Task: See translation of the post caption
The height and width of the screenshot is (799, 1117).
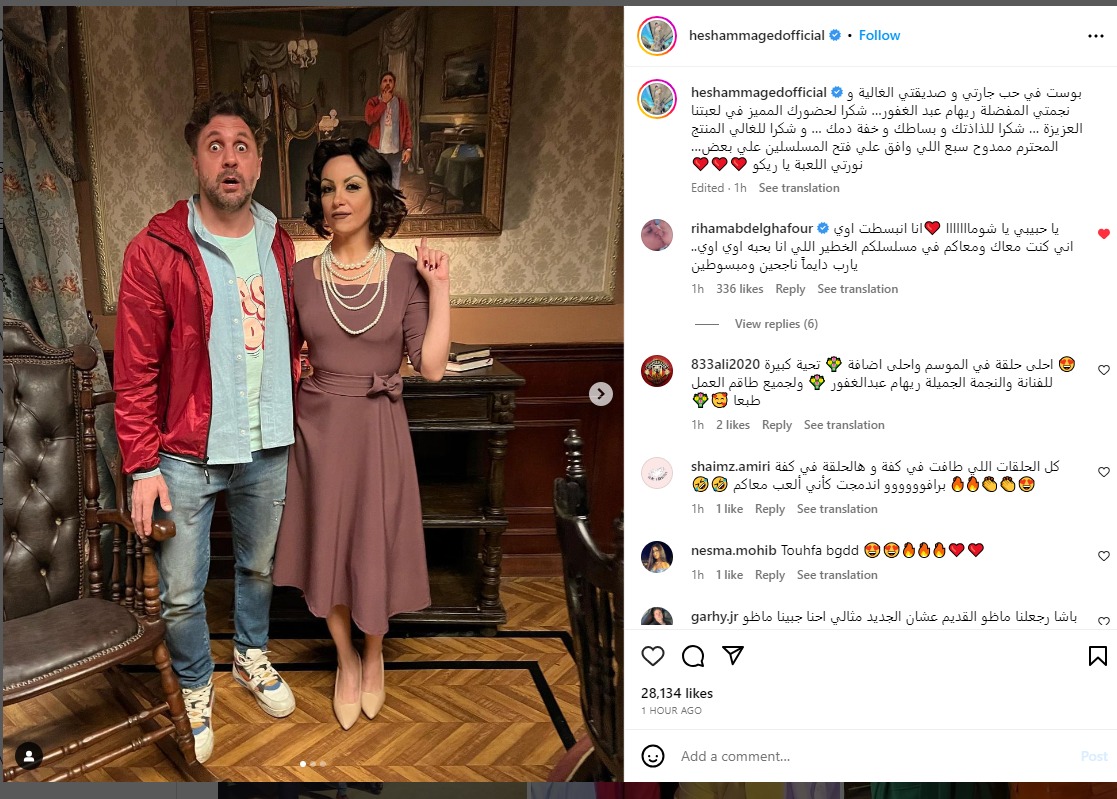Action: point(799,188)
